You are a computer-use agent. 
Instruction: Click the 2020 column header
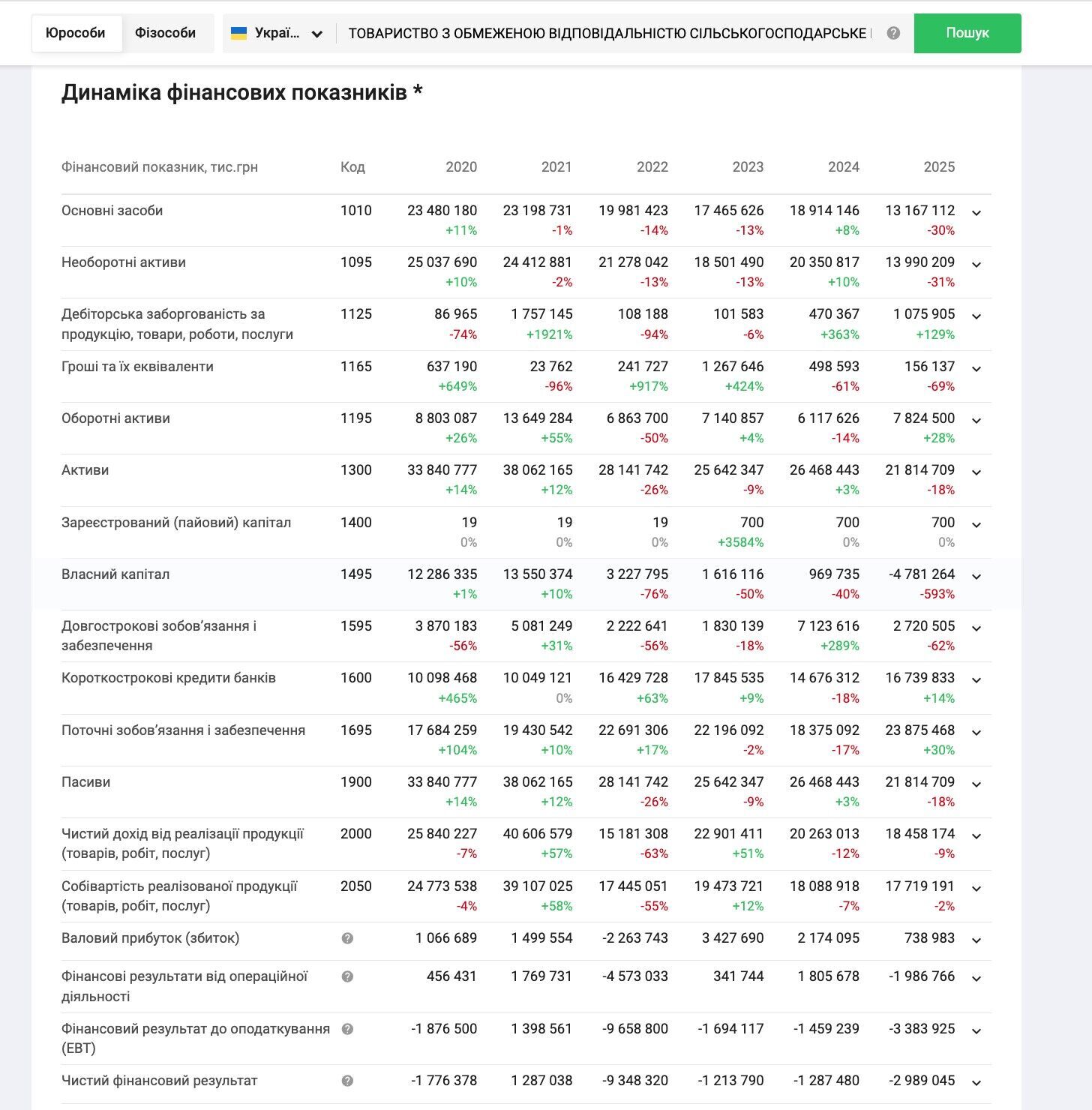(461, 167)
